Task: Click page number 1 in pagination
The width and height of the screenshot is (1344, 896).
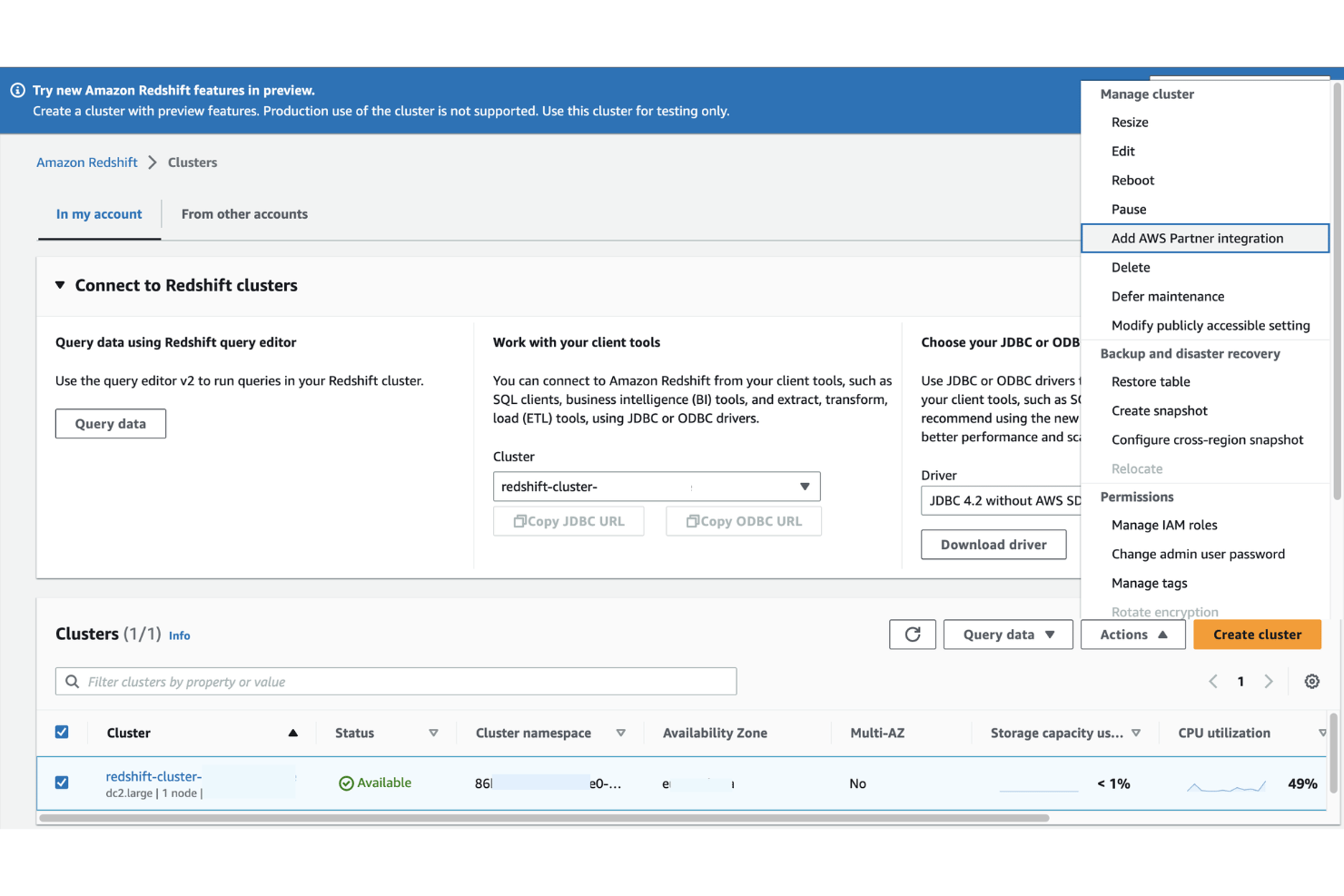Action: click(x=1240, y=682)
